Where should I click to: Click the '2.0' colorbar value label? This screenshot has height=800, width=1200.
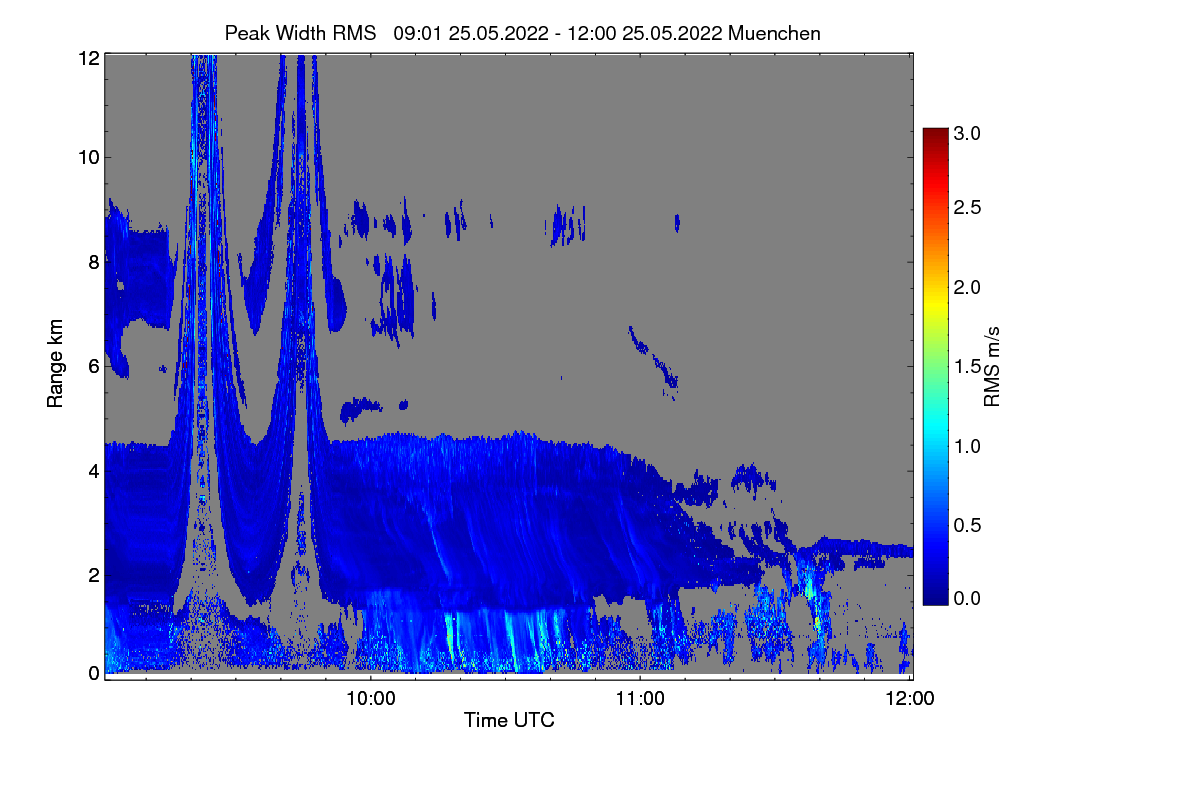coord(967,287)
